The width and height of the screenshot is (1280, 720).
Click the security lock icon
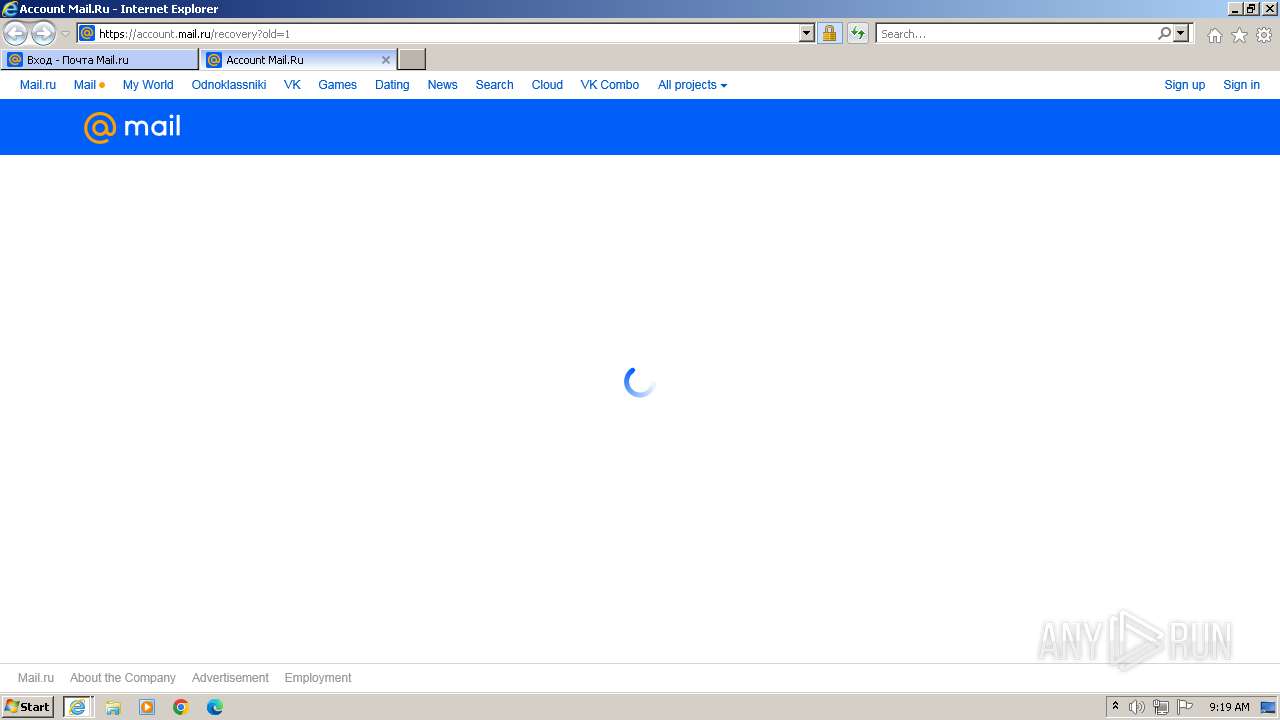tap(829, 34)
